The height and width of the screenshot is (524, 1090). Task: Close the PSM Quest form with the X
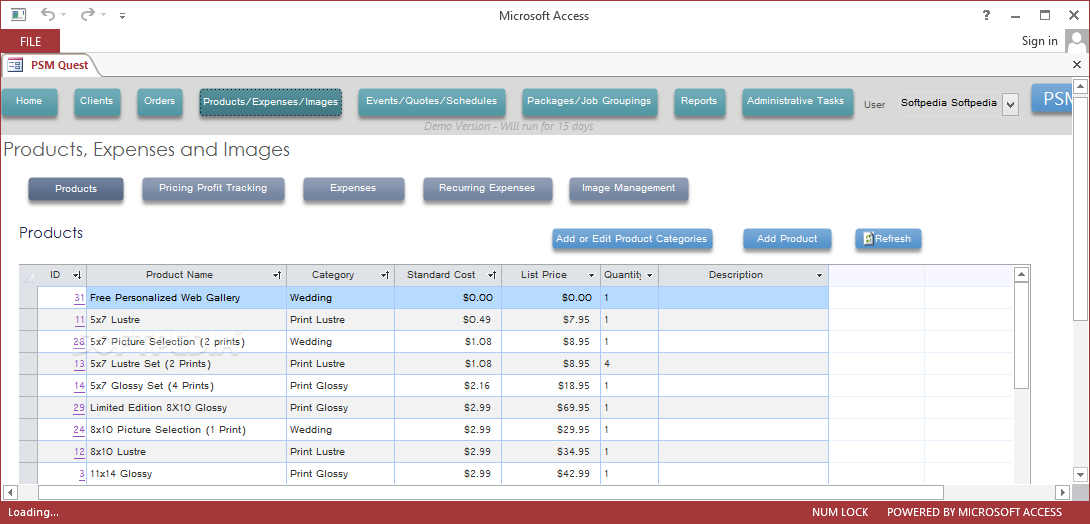tap(1077, 65)
